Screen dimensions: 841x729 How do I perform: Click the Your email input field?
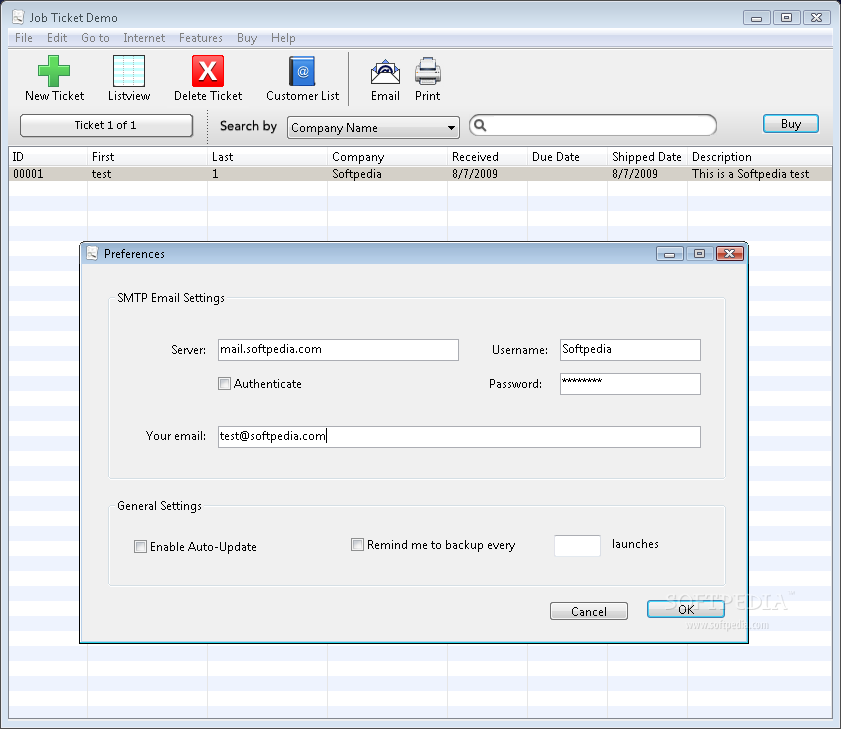[x=459, y=437]
